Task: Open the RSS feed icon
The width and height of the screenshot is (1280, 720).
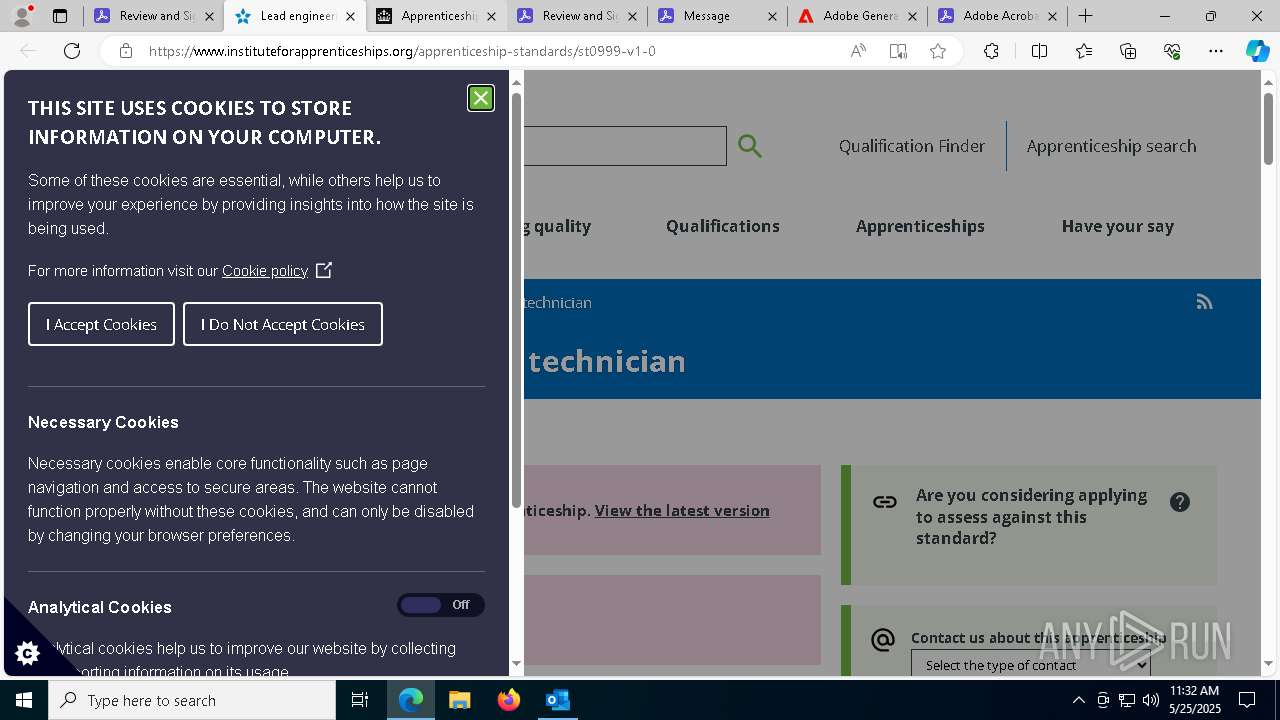Action: click(x=1204, y=302)
